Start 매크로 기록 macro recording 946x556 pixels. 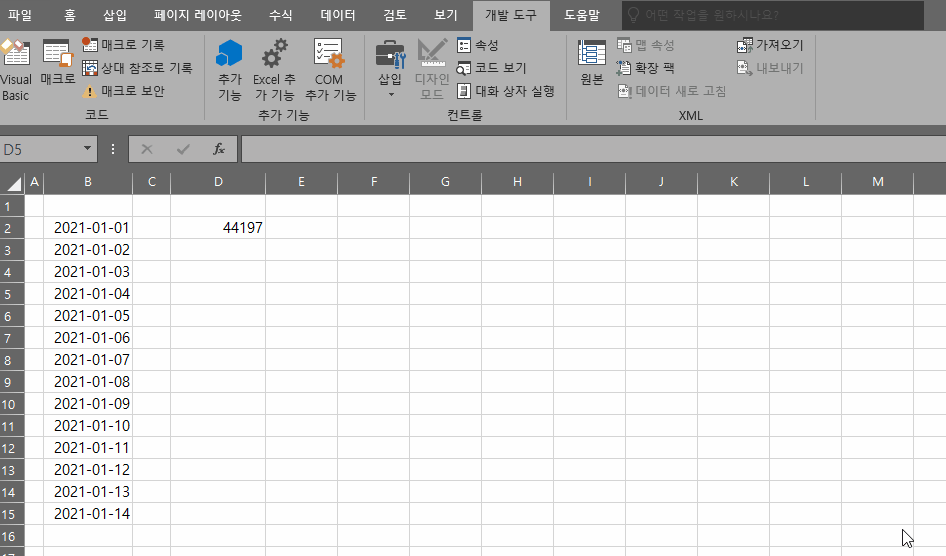[123, 45]
